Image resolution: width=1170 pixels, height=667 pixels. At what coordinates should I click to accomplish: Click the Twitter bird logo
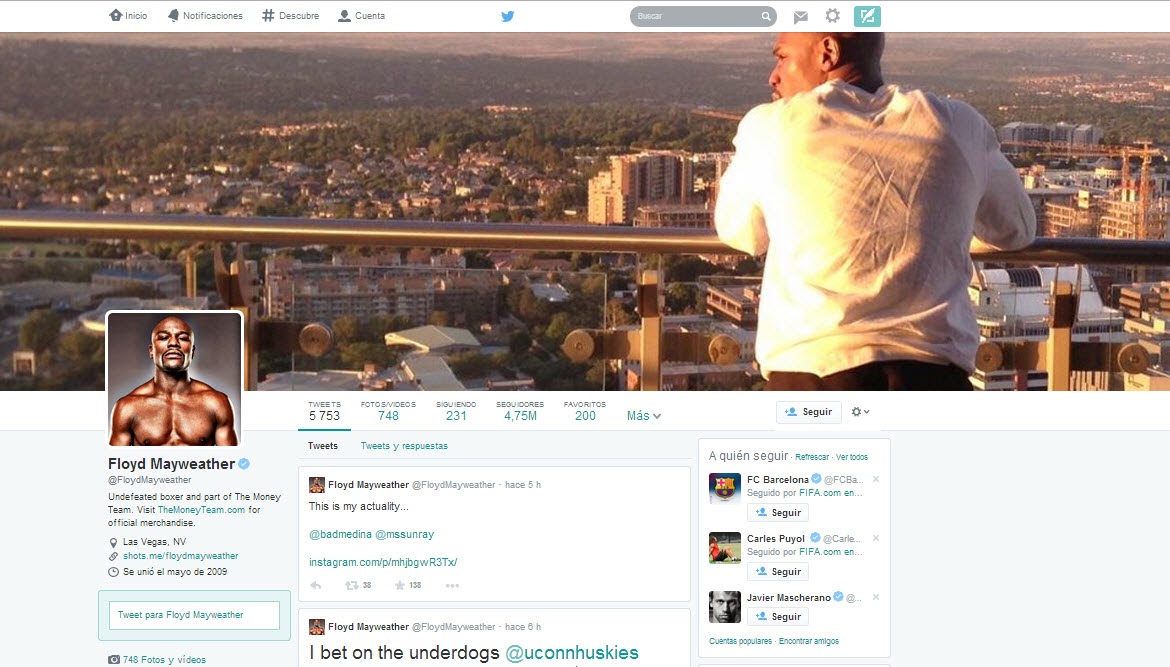pos(508,16)
